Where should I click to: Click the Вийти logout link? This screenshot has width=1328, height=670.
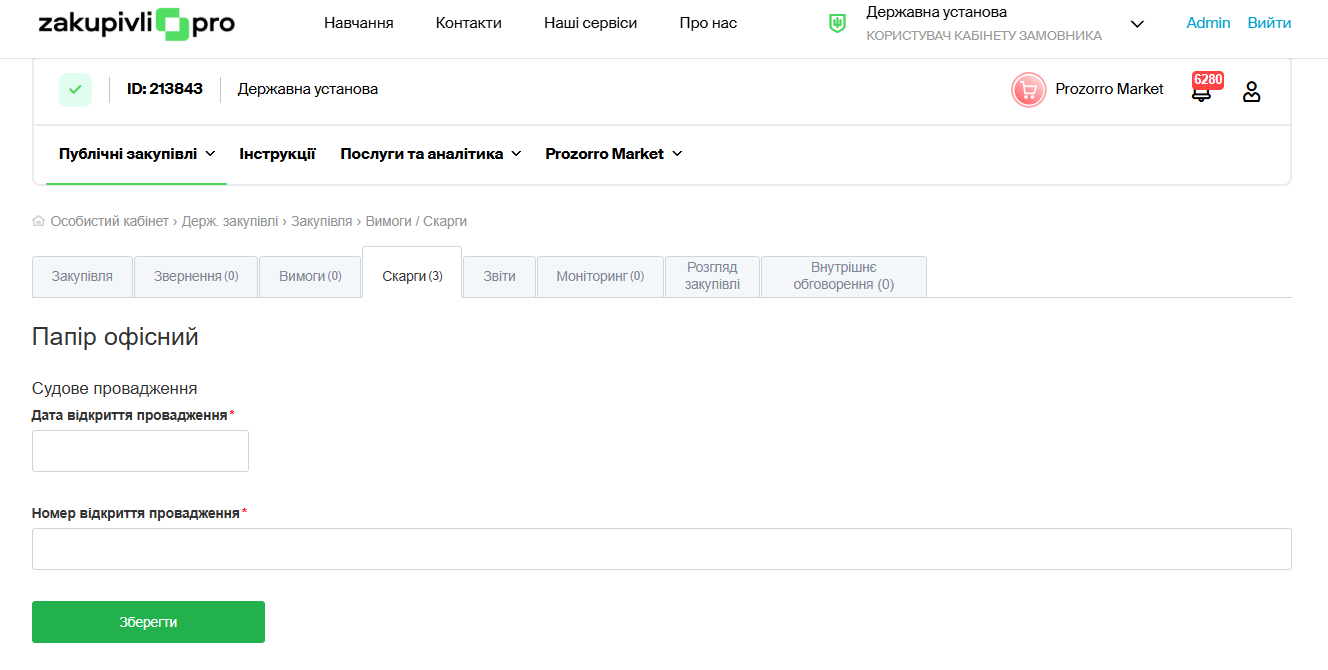click(1269, 23)
